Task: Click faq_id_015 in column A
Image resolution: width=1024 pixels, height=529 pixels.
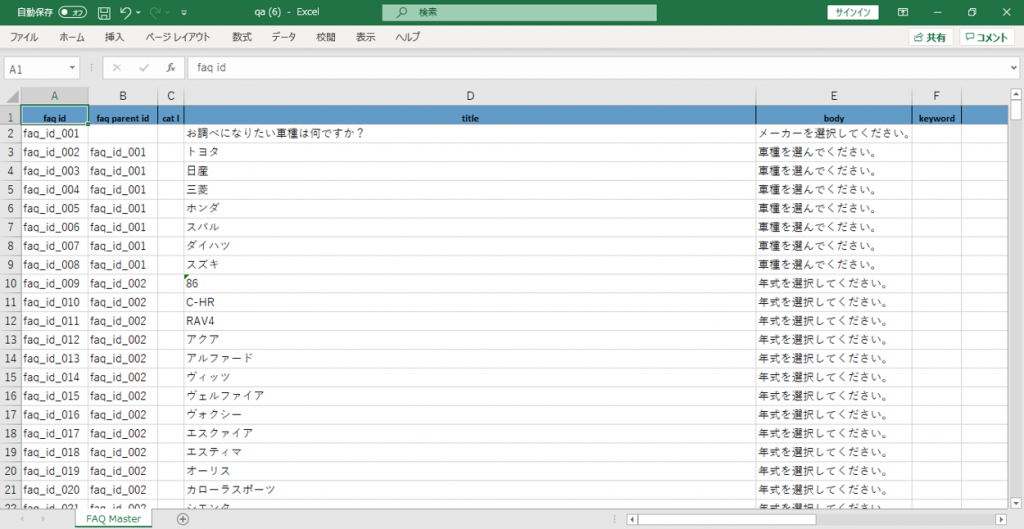Action: pyautogui.click(x=54, y=396)
